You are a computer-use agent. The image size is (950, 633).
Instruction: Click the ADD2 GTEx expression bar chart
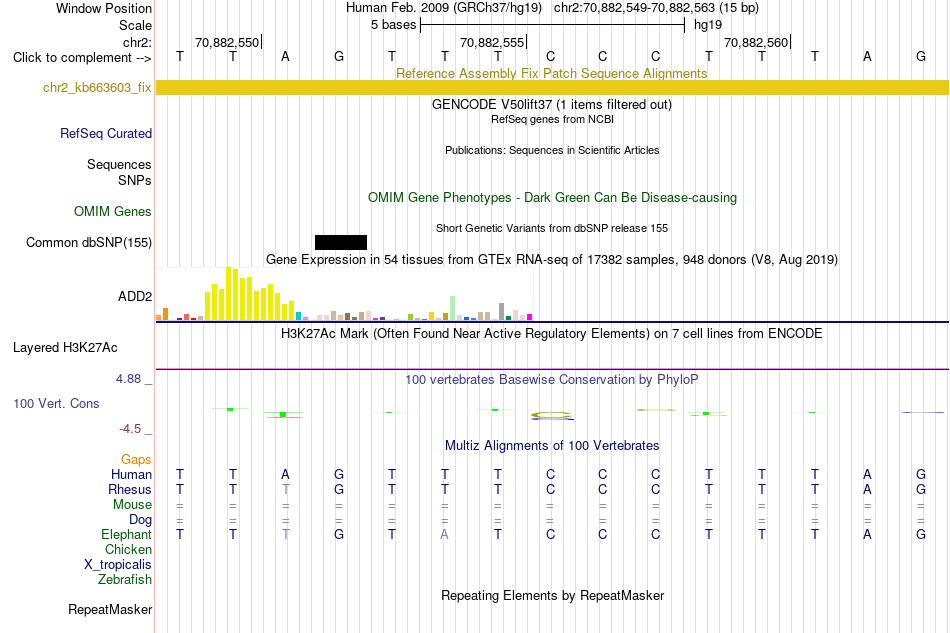tap(344, 294)
